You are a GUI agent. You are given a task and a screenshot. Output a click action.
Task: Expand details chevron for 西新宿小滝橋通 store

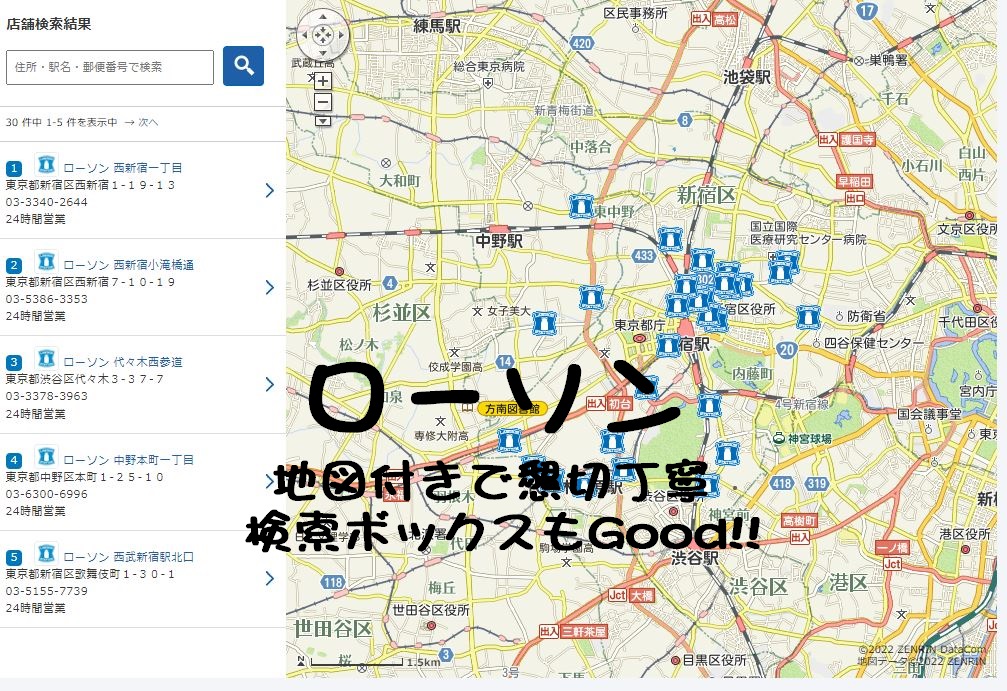coord(270,287)
